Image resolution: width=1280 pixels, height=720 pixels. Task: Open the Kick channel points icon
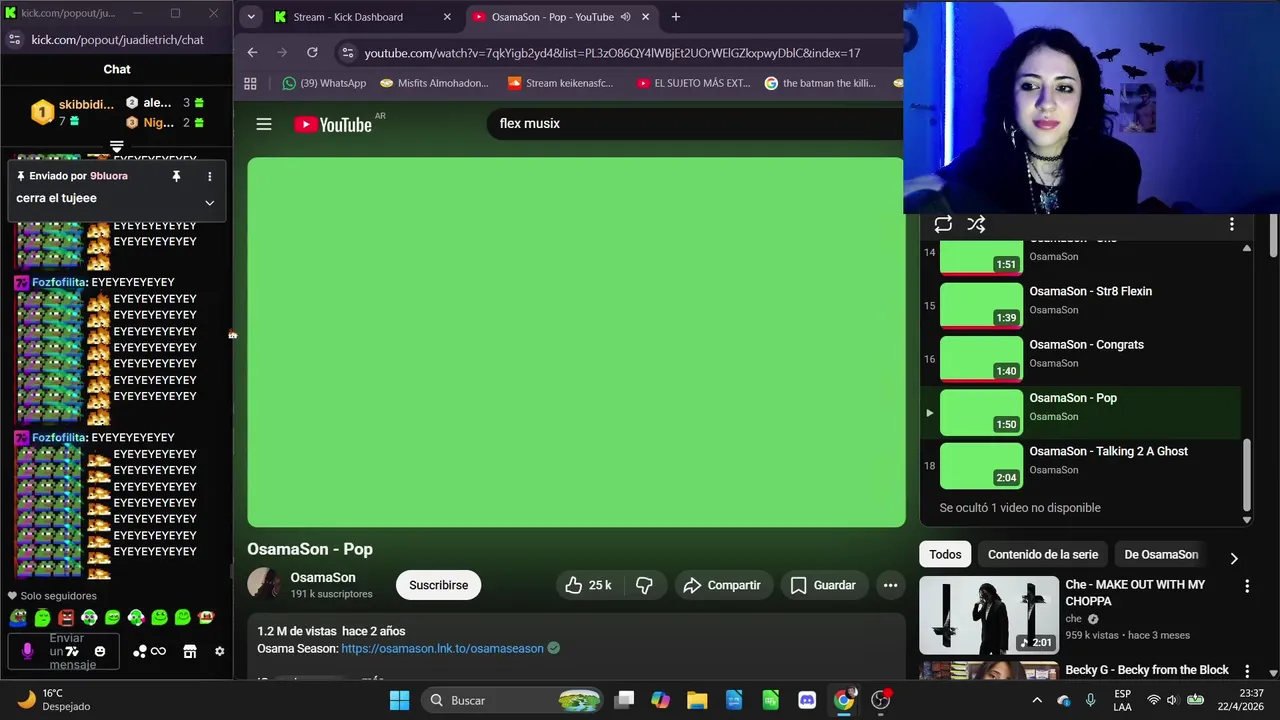pos(149,652)
